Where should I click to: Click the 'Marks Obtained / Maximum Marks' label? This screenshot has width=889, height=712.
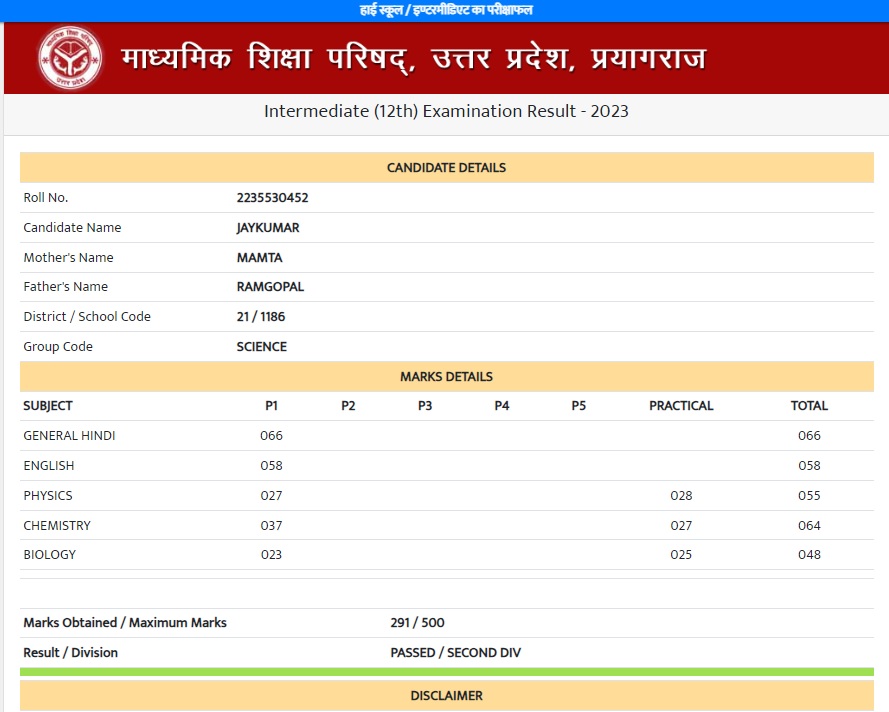(125, 622)
